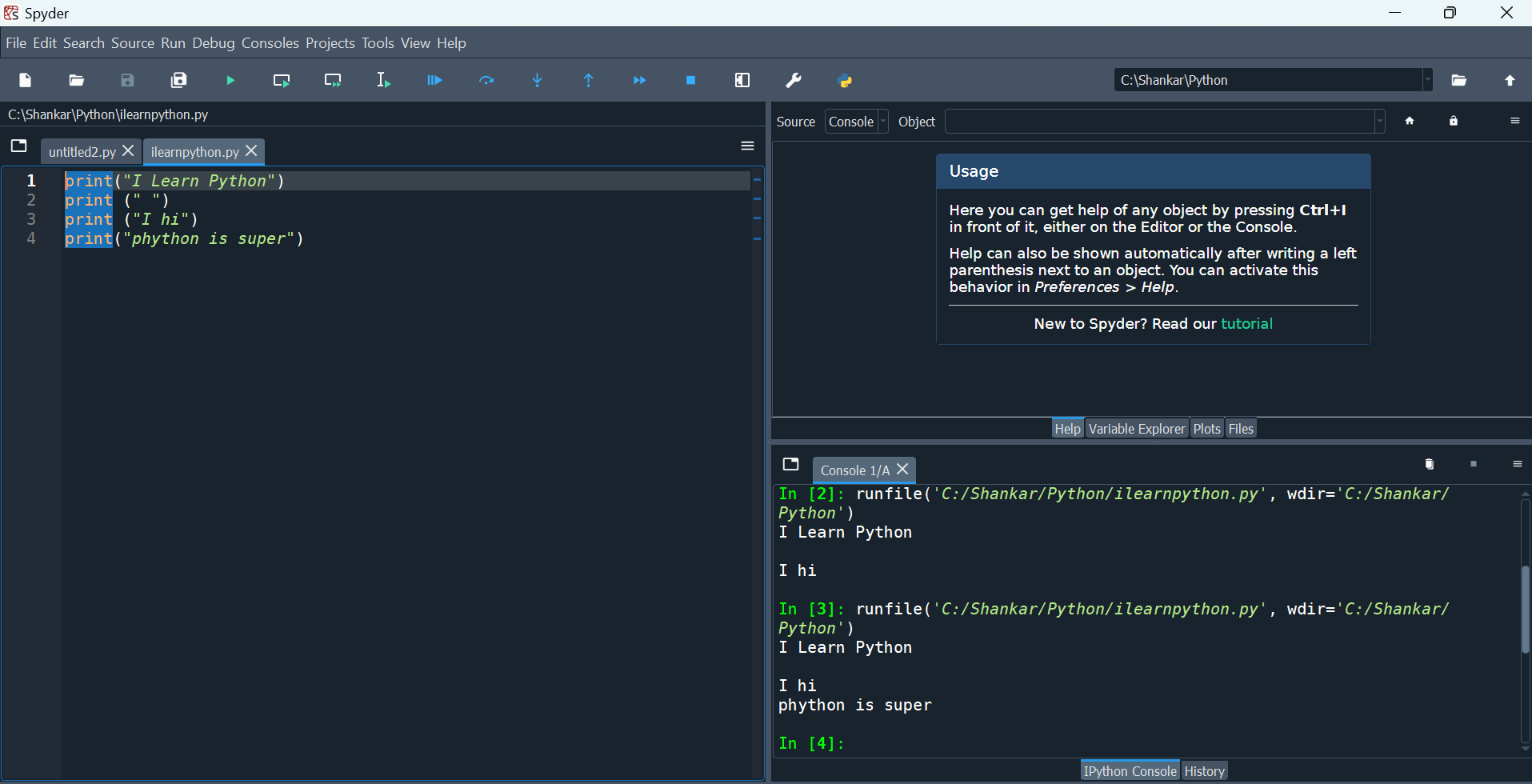
Task: Remove all variables with the console trash icon
Action: [x=1430, y=465]
